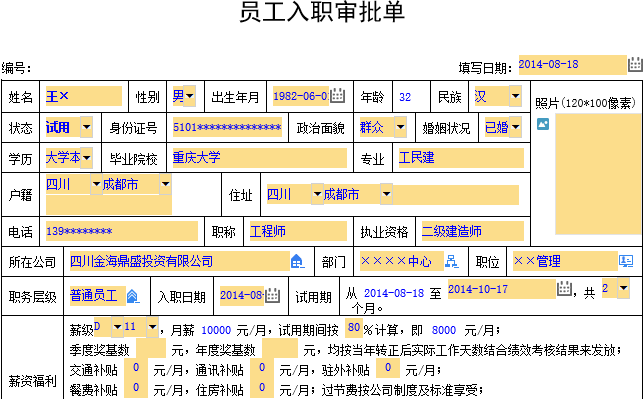The image size is (644, 399).
Task: Expand 婚姻状况 dropdown showing 已婚
Action: 515,127
